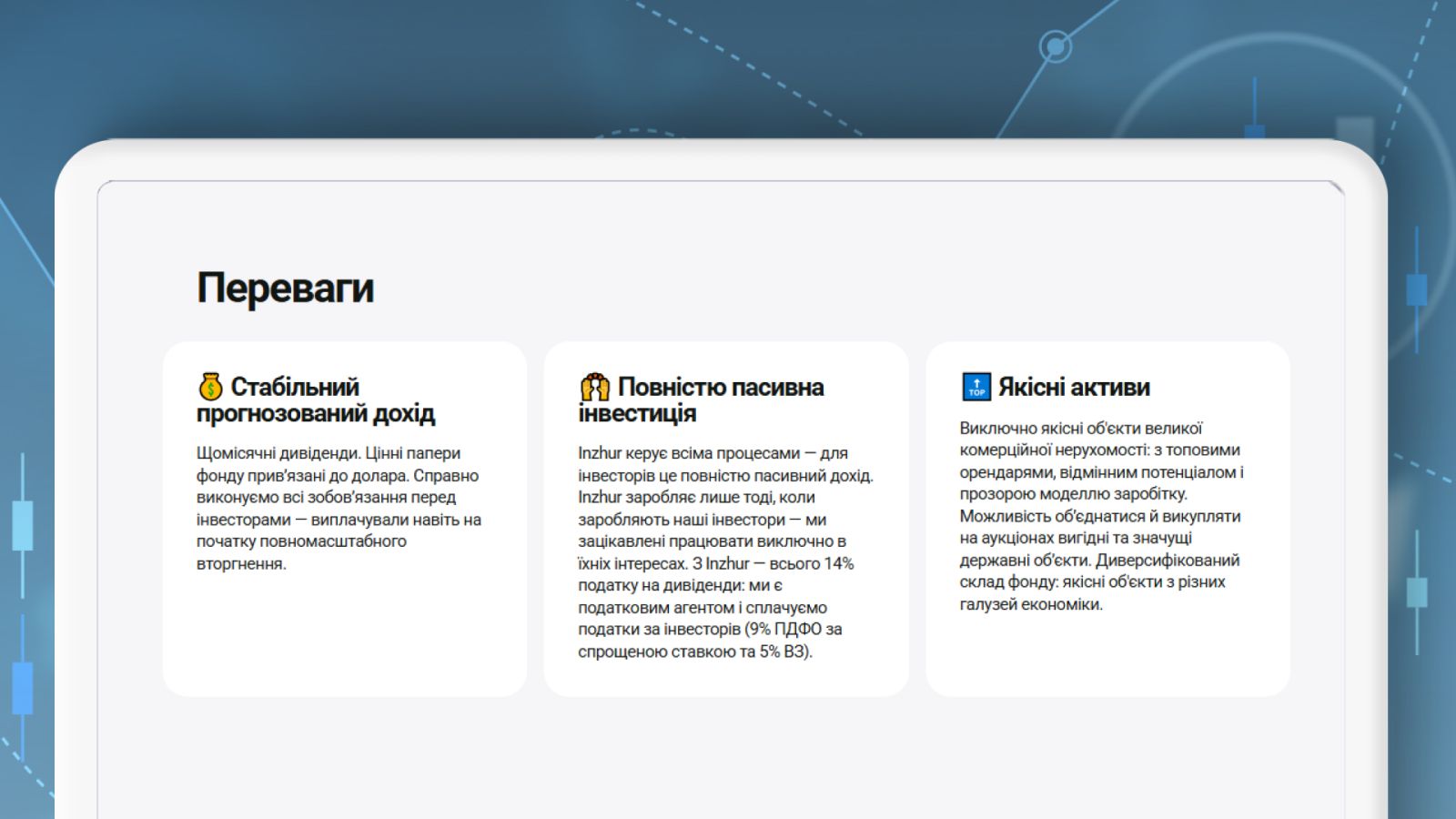Click the dark blue candlestick at lower left
Viewport: 1456px width, 819px height.
tap(23, 687)
